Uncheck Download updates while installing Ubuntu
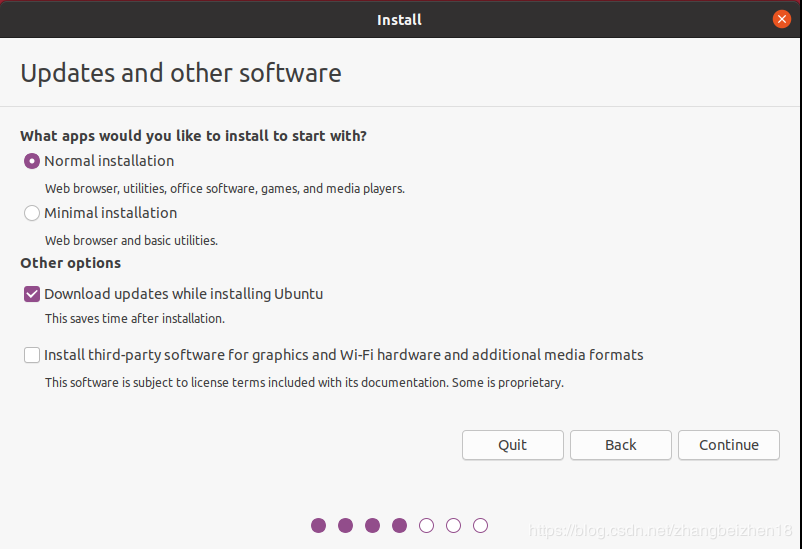 click(32, 295)
